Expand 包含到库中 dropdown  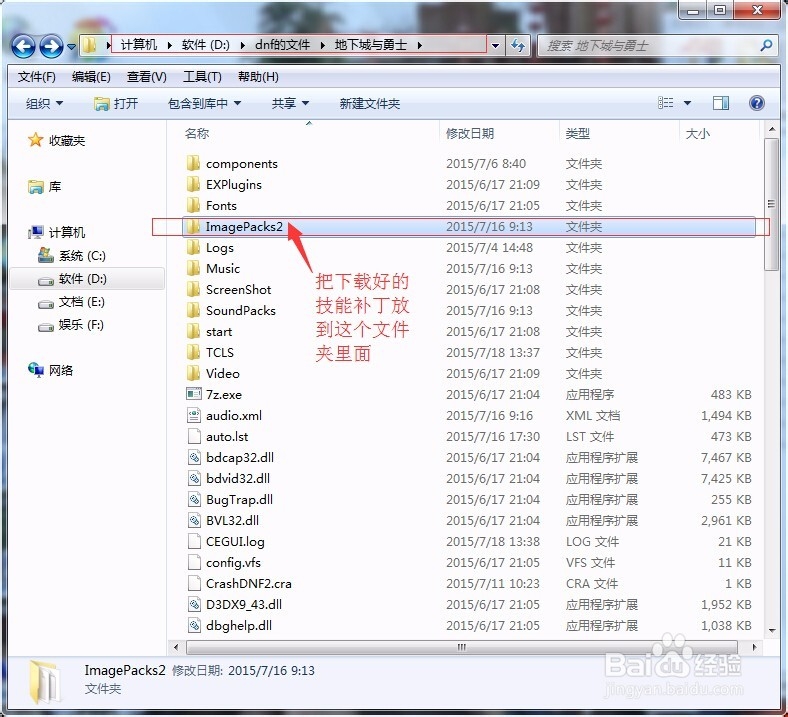click(x=205, y=104)
